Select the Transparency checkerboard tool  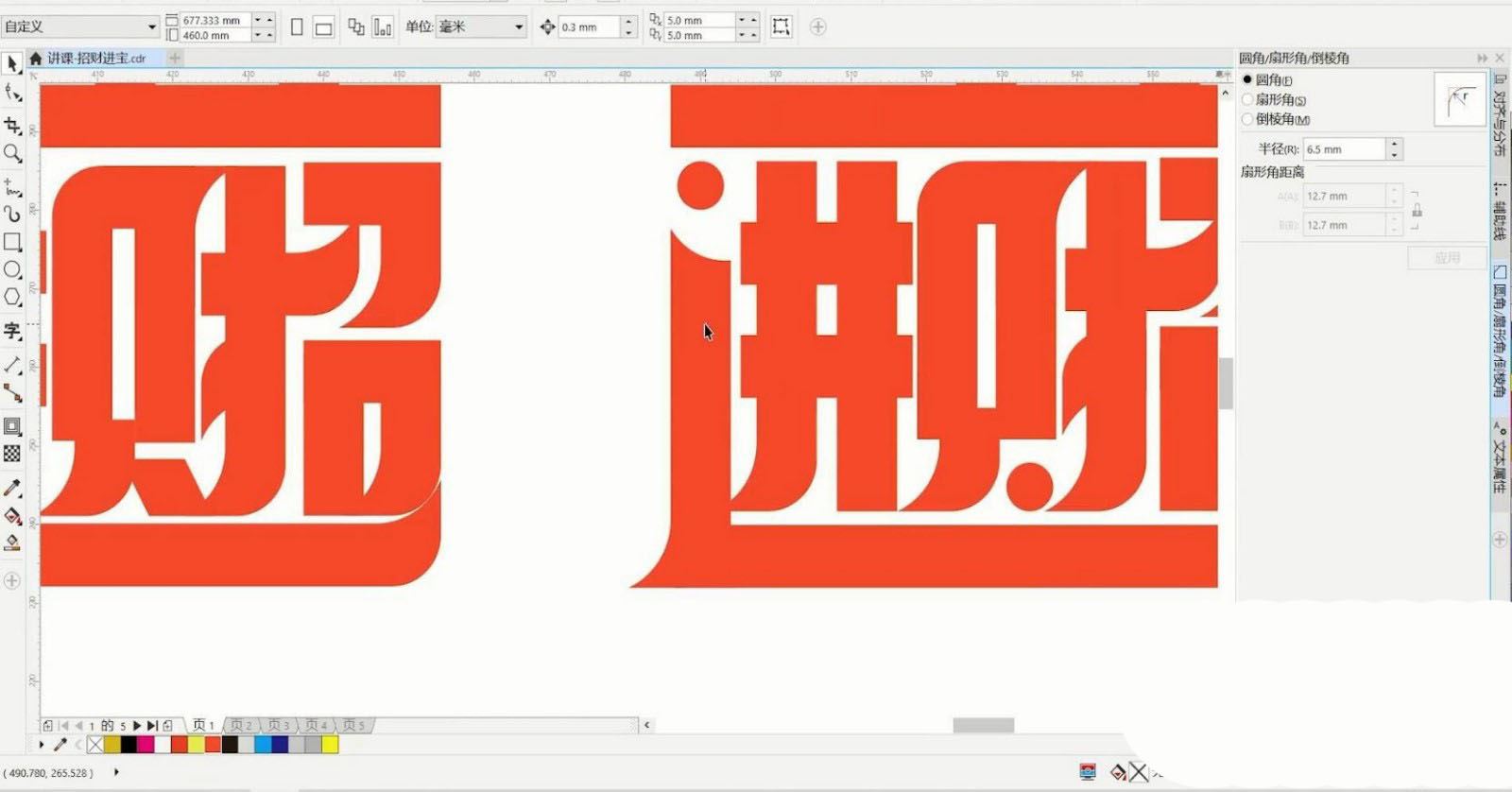coord(12,454)
